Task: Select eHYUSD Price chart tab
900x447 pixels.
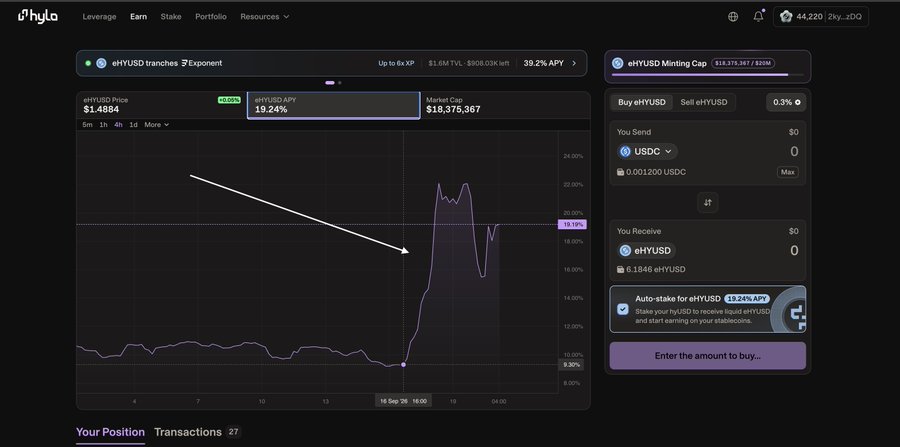Action: [x=161, y=105]
